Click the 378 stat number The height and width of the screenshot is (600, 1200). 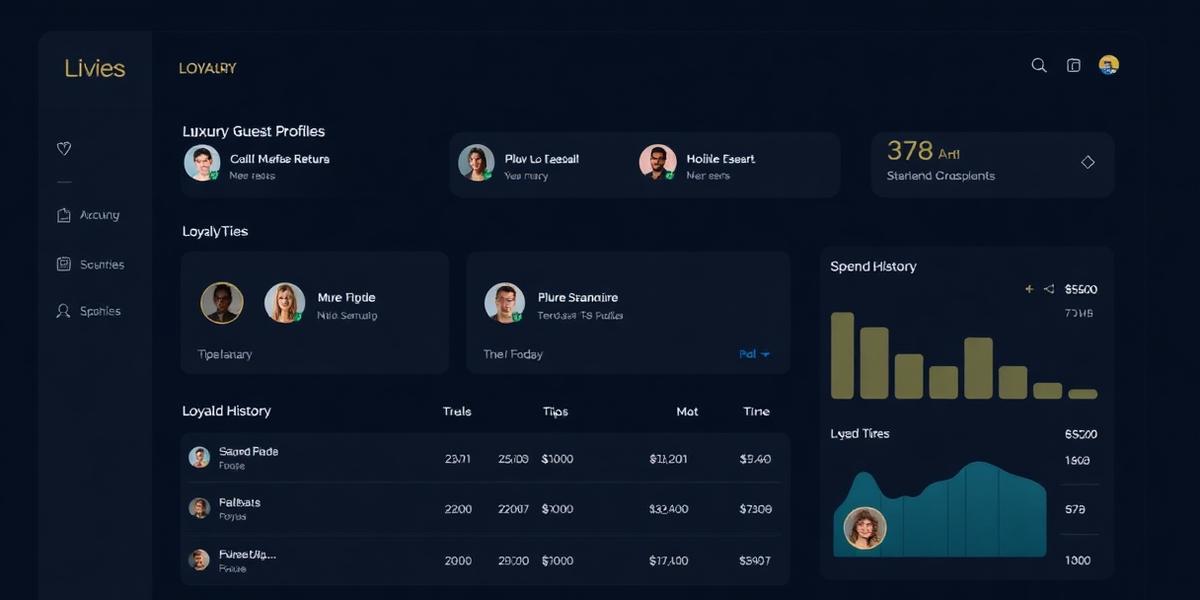[x=910, y=150]
